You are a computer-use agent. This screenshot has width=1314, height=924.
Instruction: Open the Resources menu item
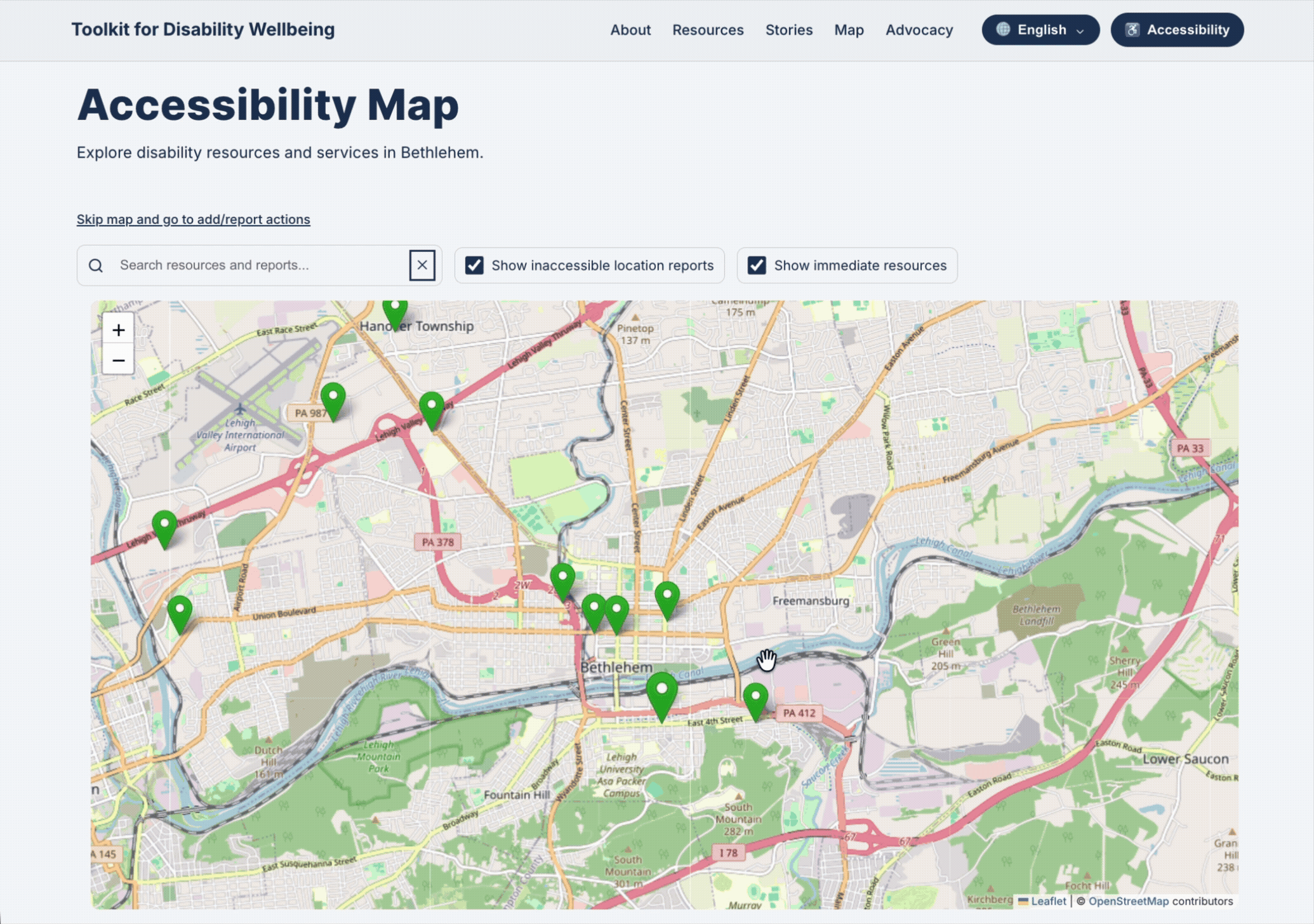click(708, 30)
